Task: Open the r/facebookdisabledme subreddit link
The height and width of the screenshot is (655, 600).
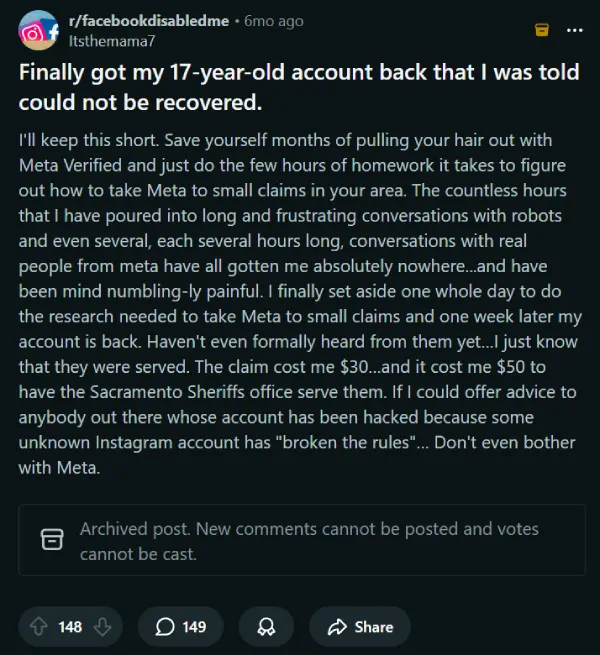Action: (x=144, y=21)
